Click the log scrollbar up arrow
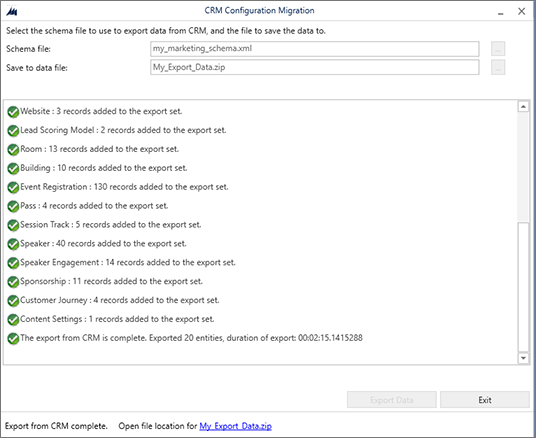The image size is (536, 438). pyautogui.click(x=523, y=107)
